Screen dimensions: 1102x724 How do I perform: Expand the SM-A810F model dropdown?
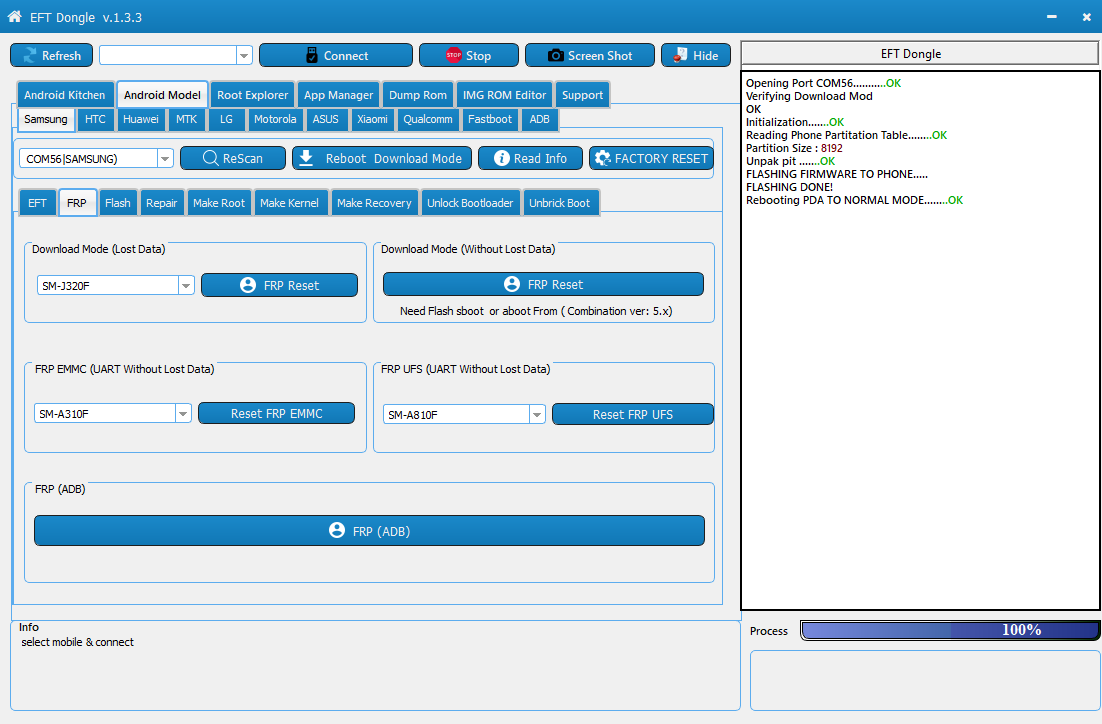tap(537, 415)
